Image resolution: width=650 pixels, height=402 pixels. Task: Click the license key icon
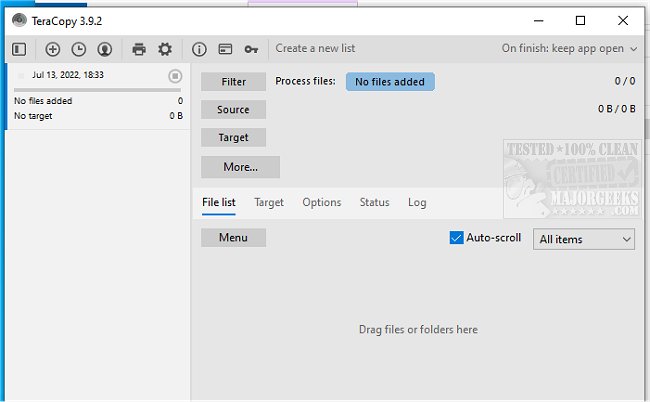[x=251, y=49]
